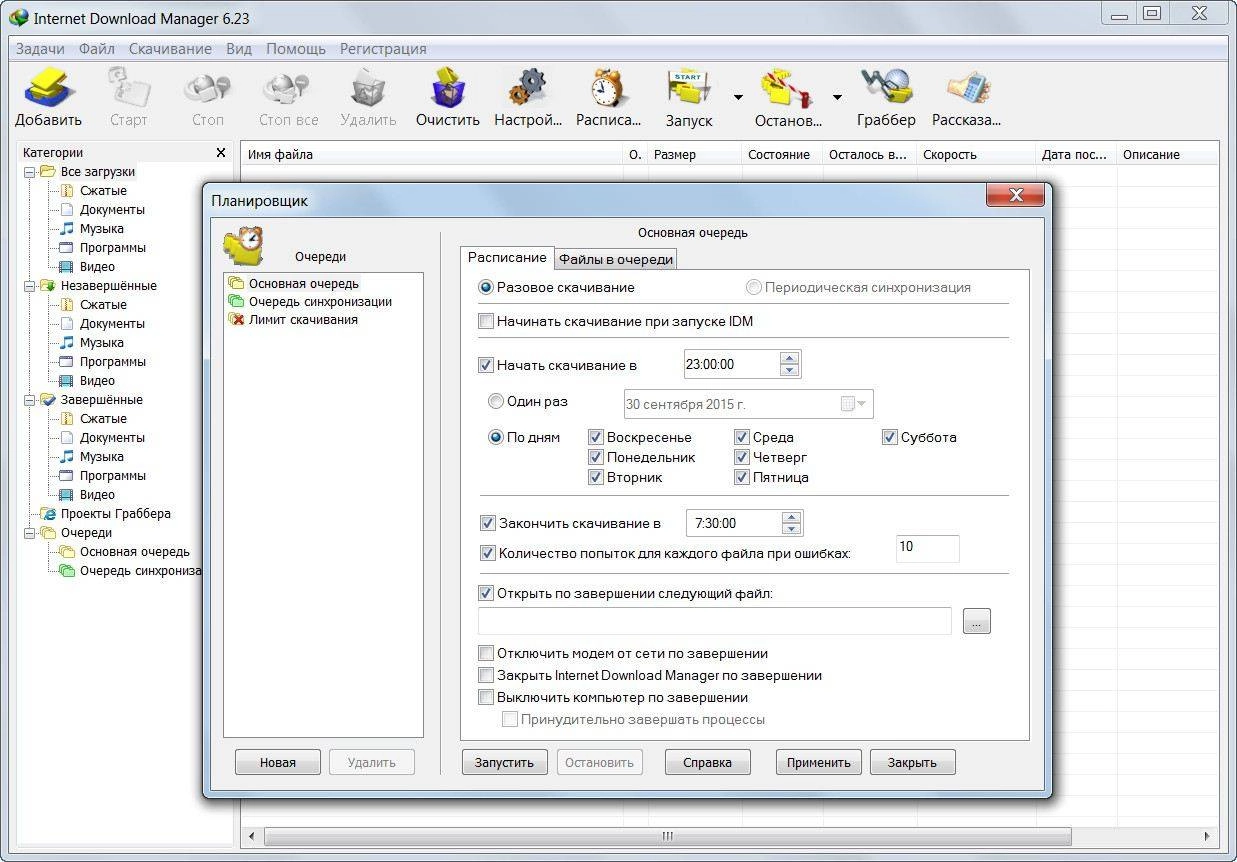Viewport: 1237px width, 862px height.
Task: Click the Справка button
Action: click(708, 762)
